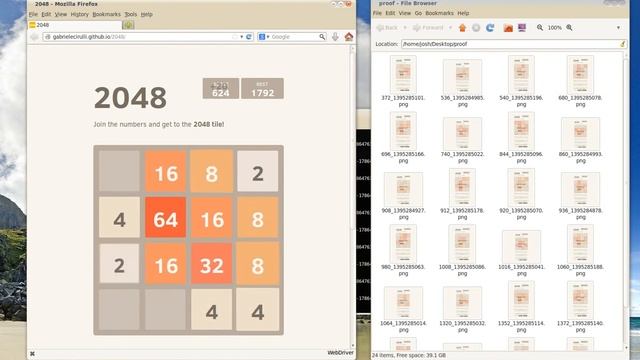Go back a page in Firefox
640x360 pixels.
click(x=34, y=37)
